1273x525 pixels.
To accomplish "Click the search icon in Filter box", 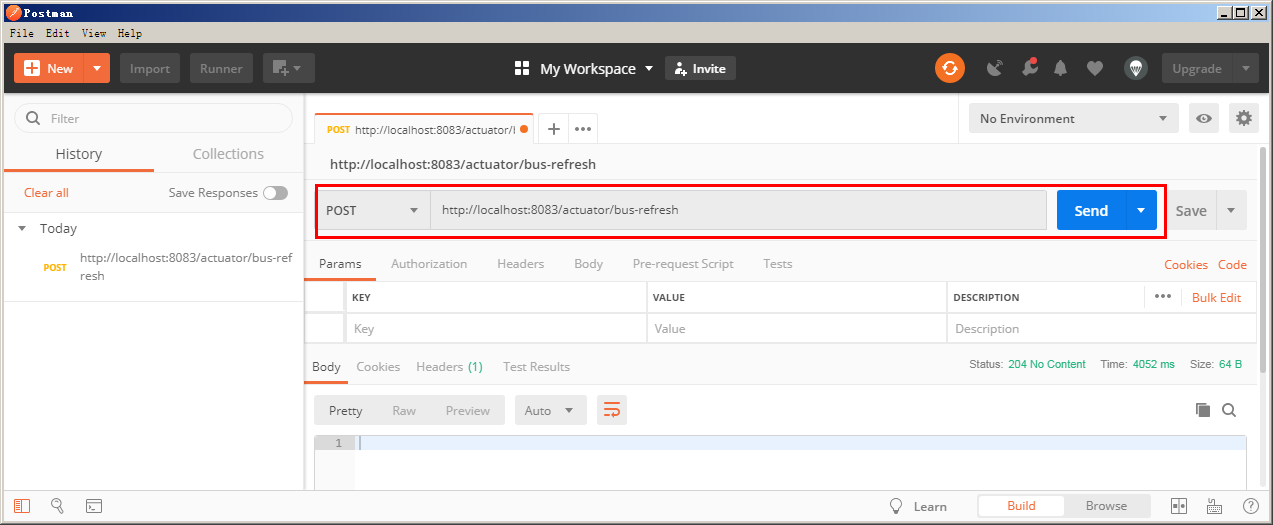I will point(32,118).
